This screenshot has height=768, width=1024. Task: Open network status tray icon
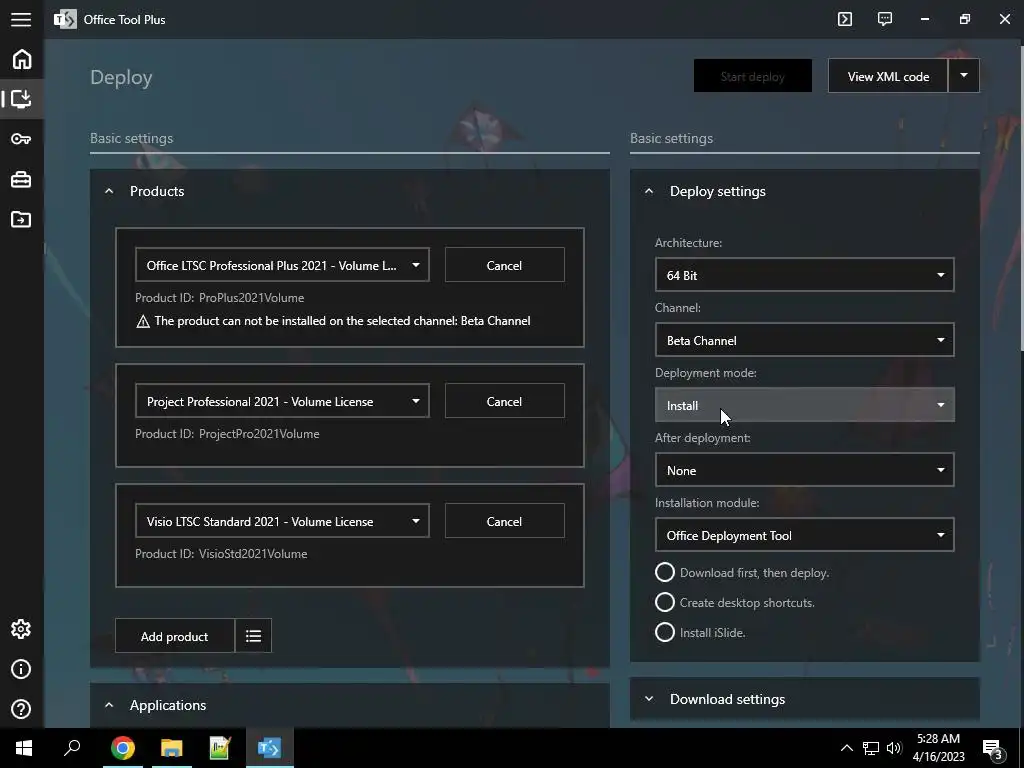[871, 748]
